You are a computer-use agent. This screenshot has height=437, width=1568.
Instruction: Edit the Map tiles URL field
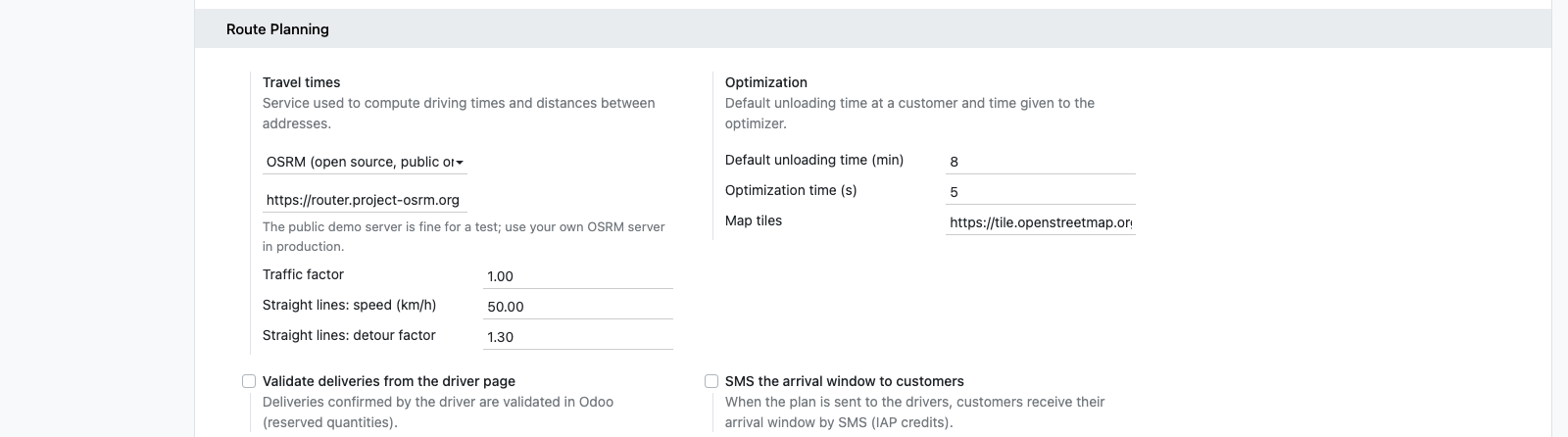point(1041,222)
